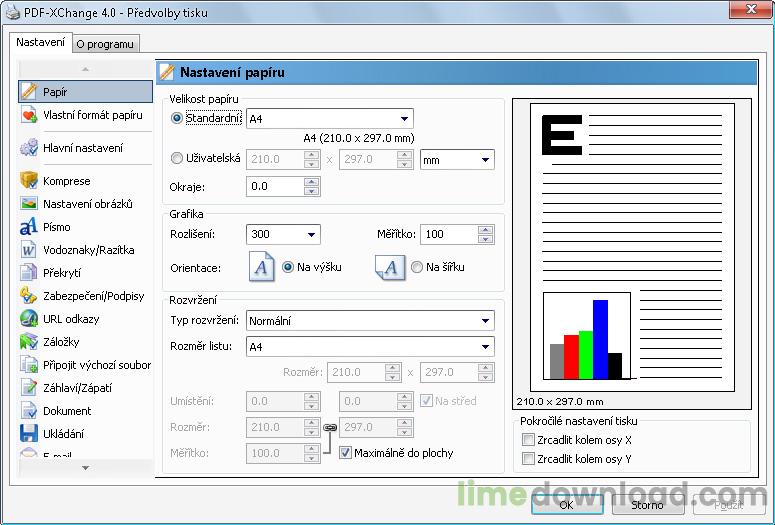
Task: Open Hlavní nastavení gears icon
Action: pos(29,148)
